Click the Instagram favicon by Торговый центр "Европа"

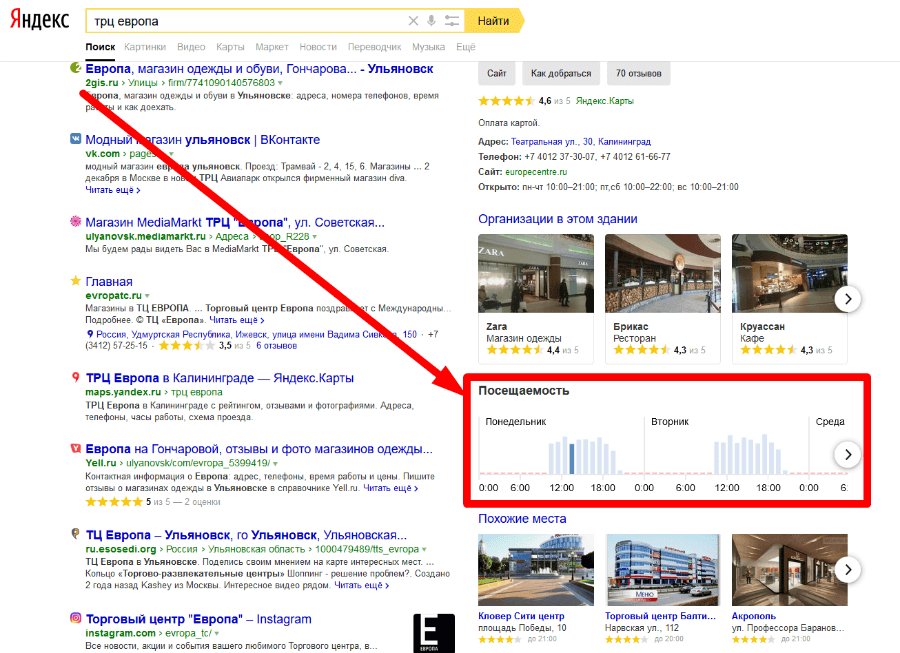tap(75, 619)
